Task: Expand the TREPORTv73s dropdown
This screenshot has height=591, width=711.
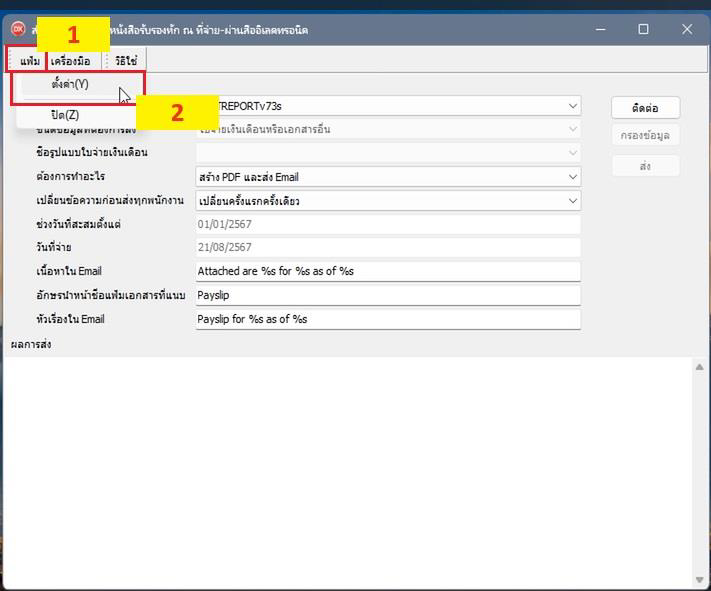Action: (572, 105)
